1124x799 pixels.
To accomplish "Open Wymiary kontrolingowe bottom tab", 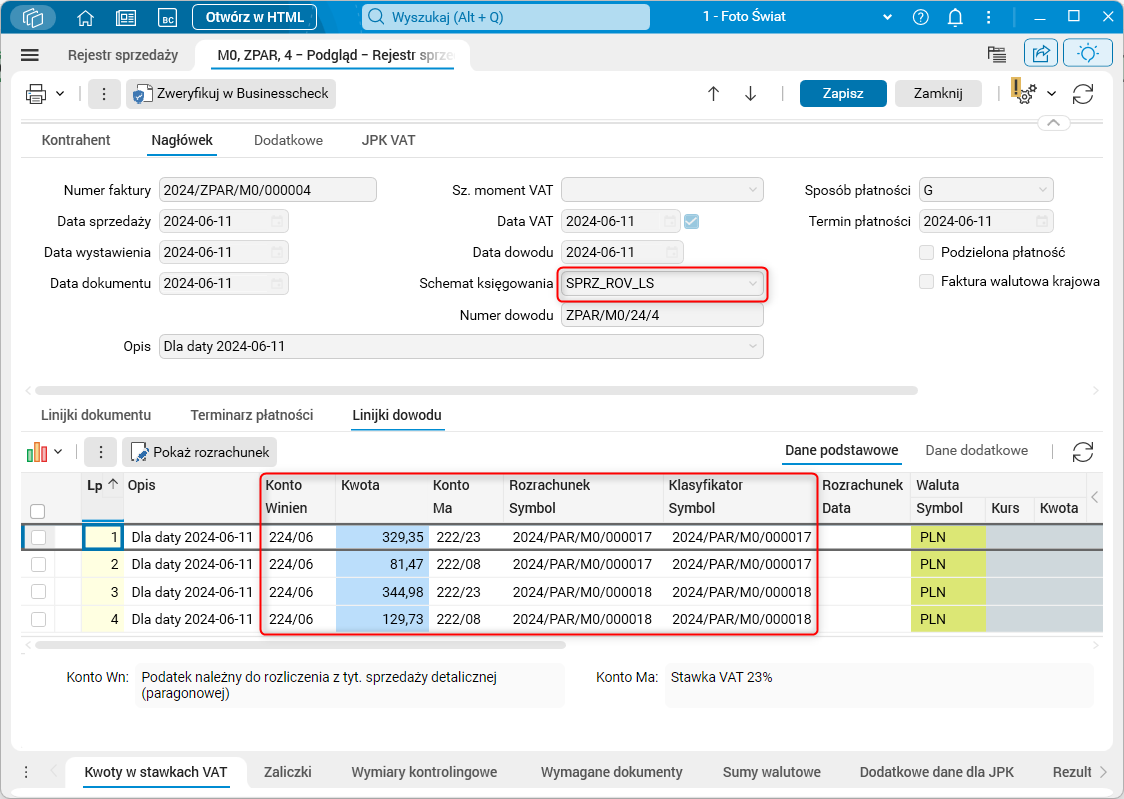I will pos(424,772).
